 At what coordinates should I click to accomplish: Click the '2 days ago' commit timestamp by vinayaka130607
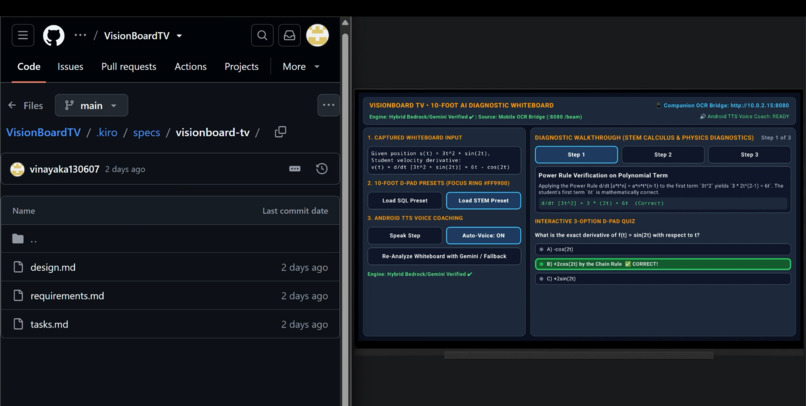125,169
